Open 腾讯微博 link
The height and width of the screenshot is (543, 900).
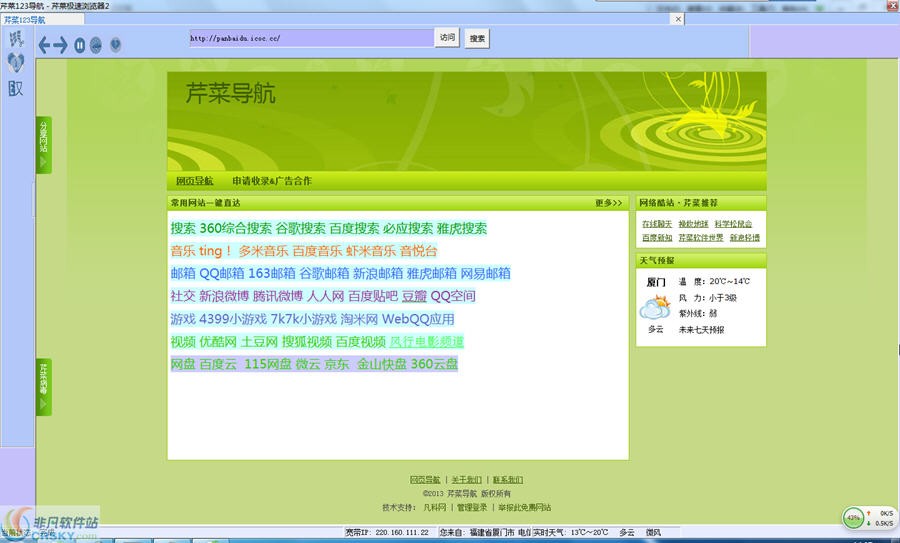tap(278, 296)
